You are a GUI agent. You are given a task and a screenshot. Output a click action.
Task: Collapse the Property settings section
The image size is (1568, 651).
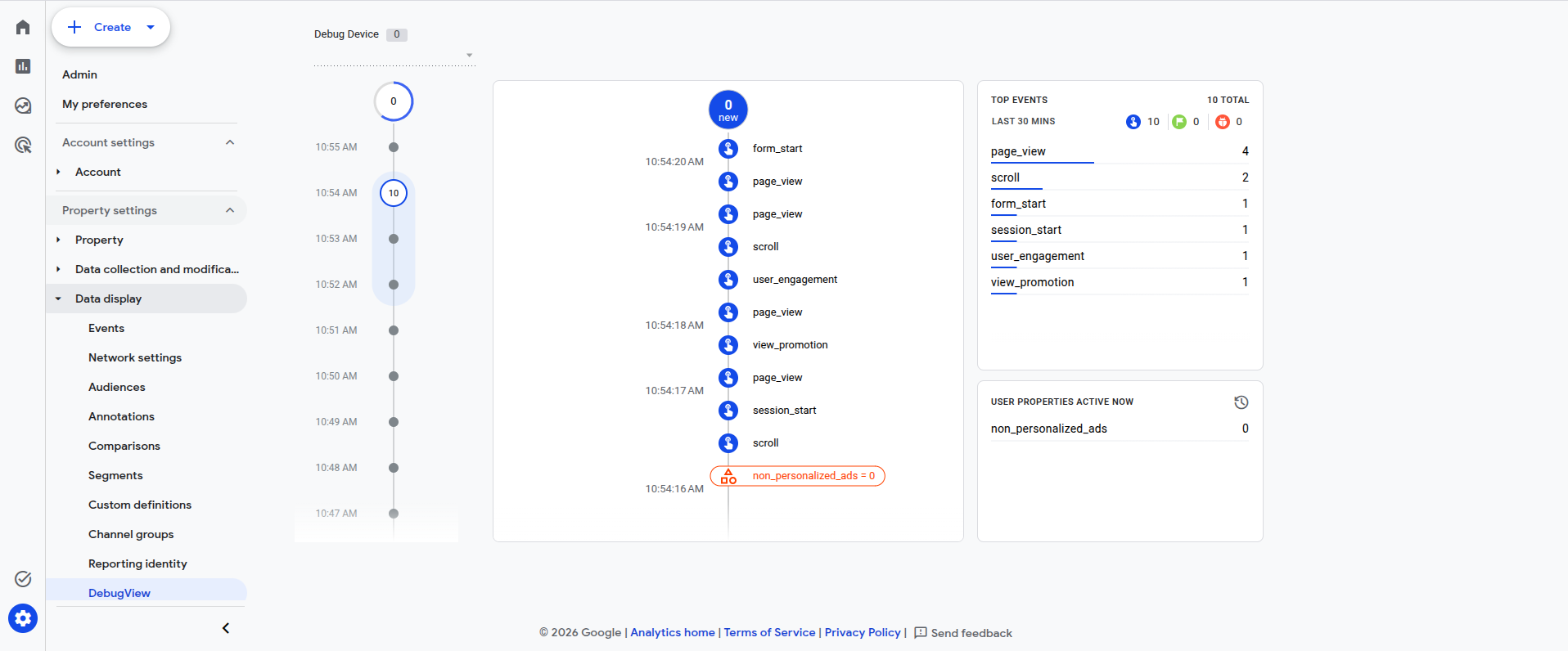[230, 210]
